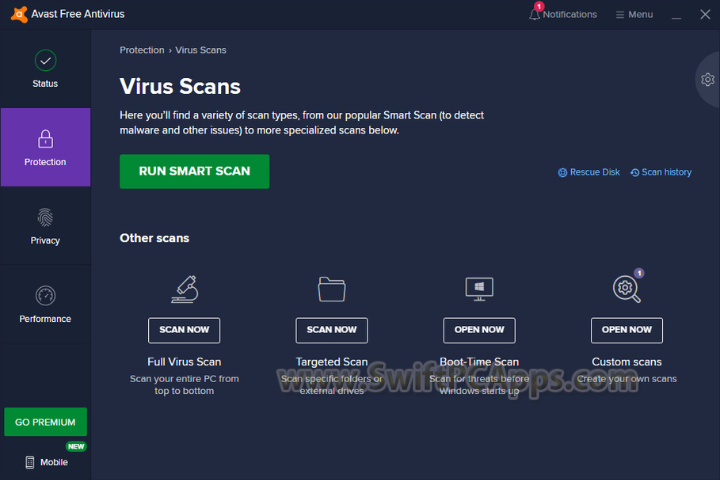
Task: Open the Notifications bell icon
Action: (534, 14)
